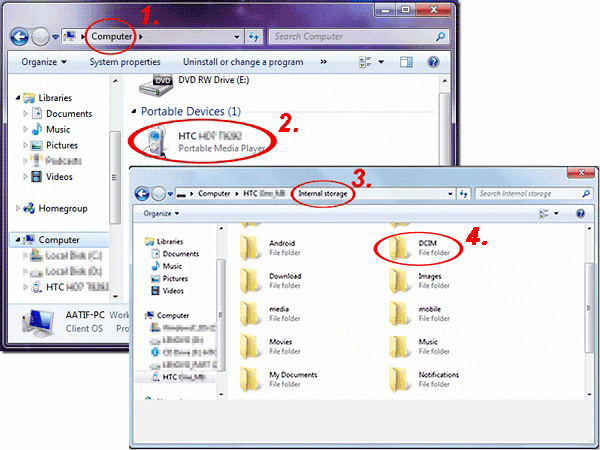Screen dimensions: 600x450
Task: Open Documents library in Computer window
Action: pos(62,114)
